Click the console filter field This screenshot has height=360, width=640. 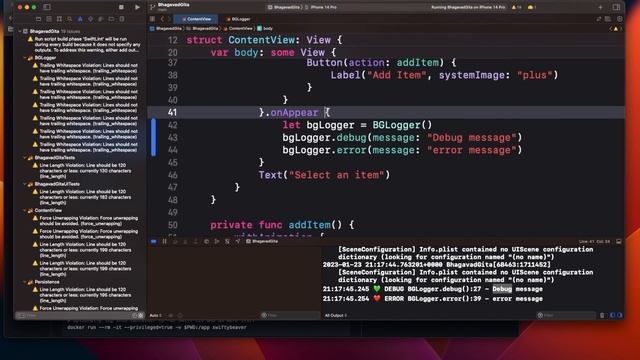tap(566, 316)
